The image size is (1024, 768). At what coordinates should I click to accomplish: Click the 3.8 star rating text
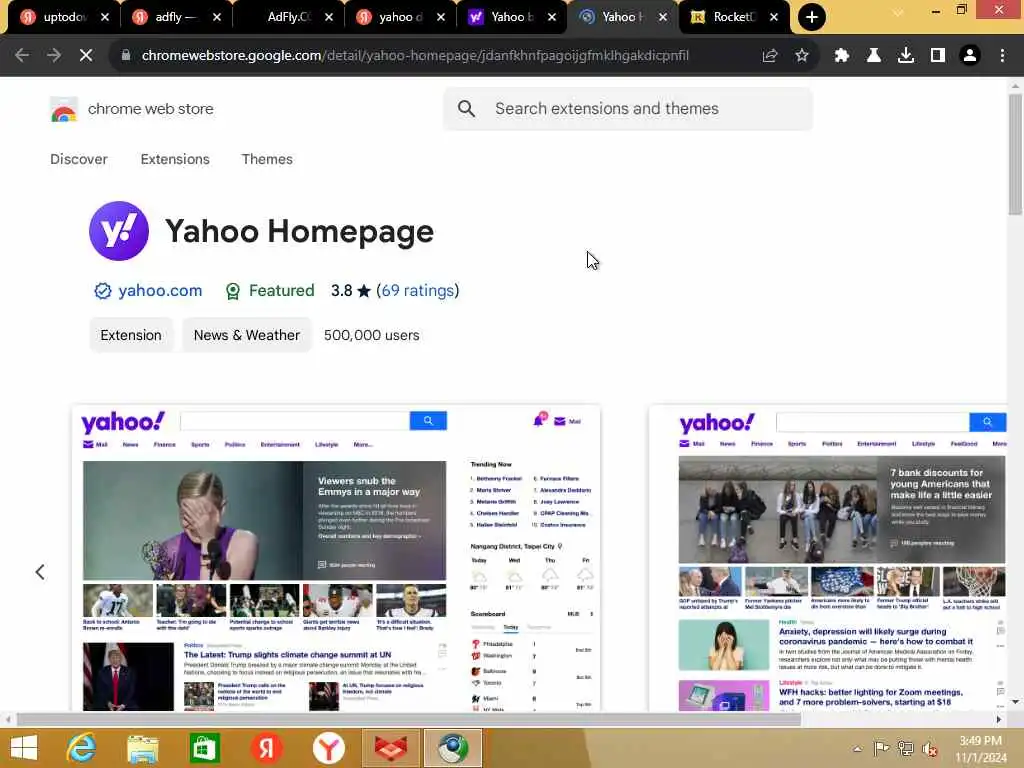[x=351, y=291]
